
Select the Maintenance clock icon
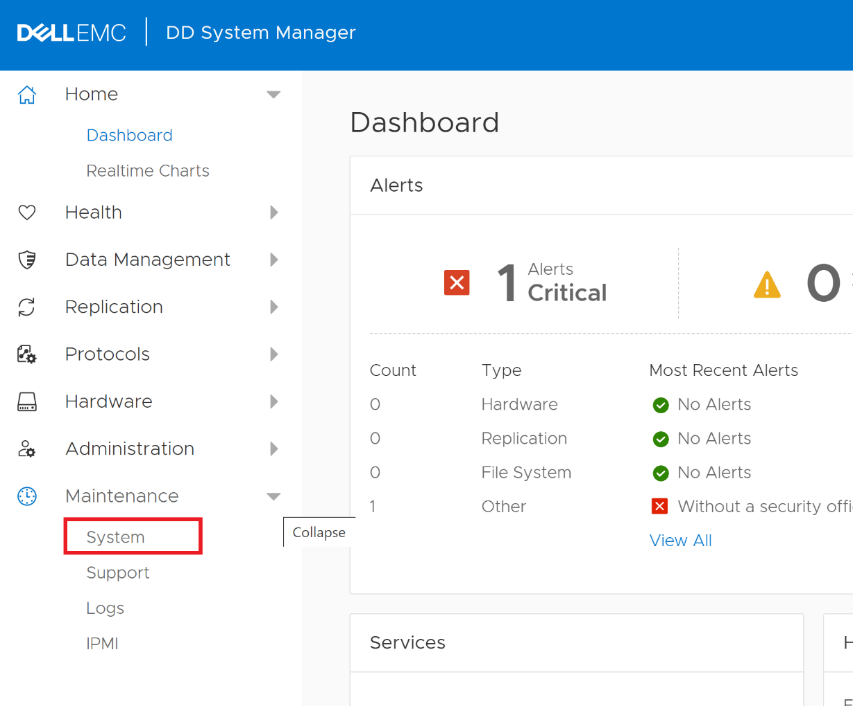26,495
